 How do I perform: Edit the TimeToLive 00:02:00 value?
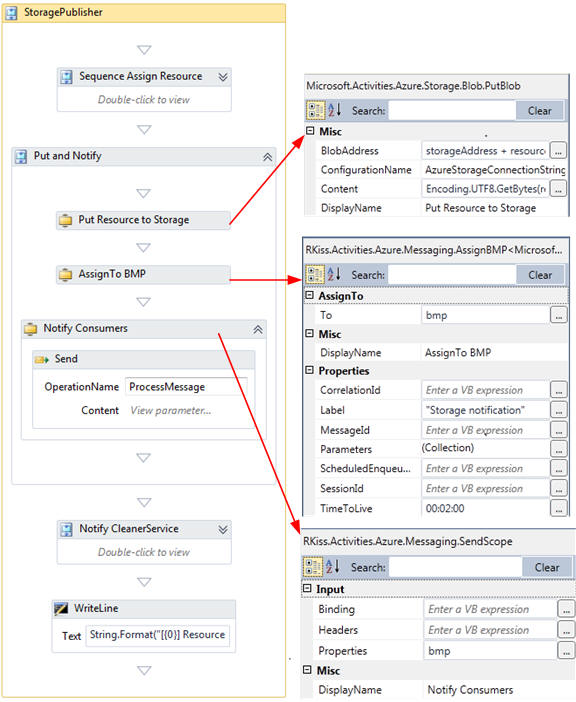coord(485,509)
